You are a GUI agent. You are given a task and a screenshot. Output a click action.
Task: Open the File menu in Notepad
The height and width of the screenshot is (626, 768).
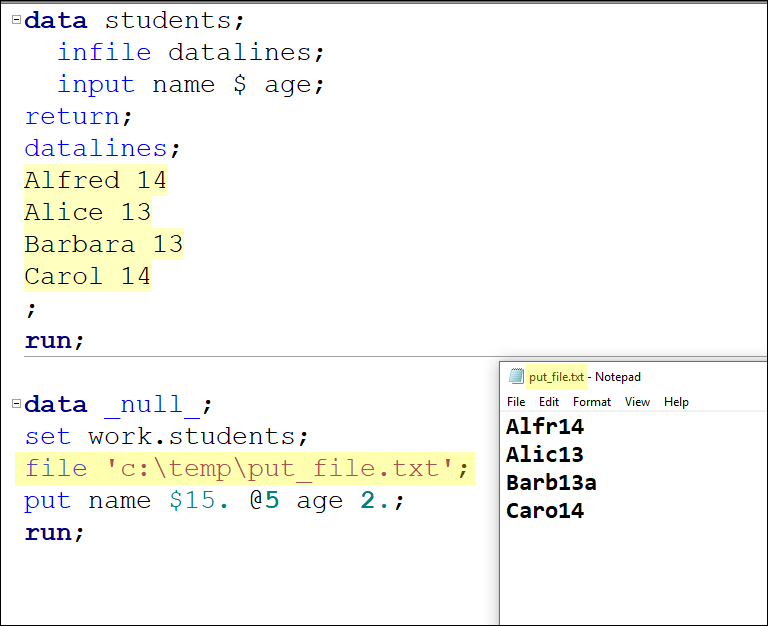tap(516, 402)
